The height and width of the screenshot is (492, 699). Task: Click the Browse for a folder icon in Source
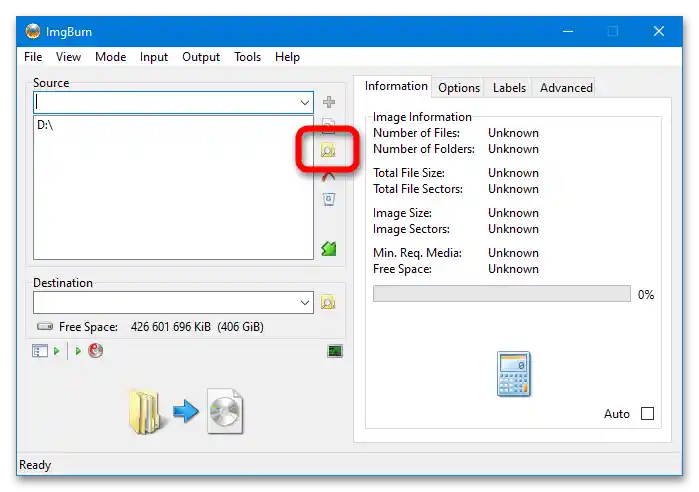(328, 151)
